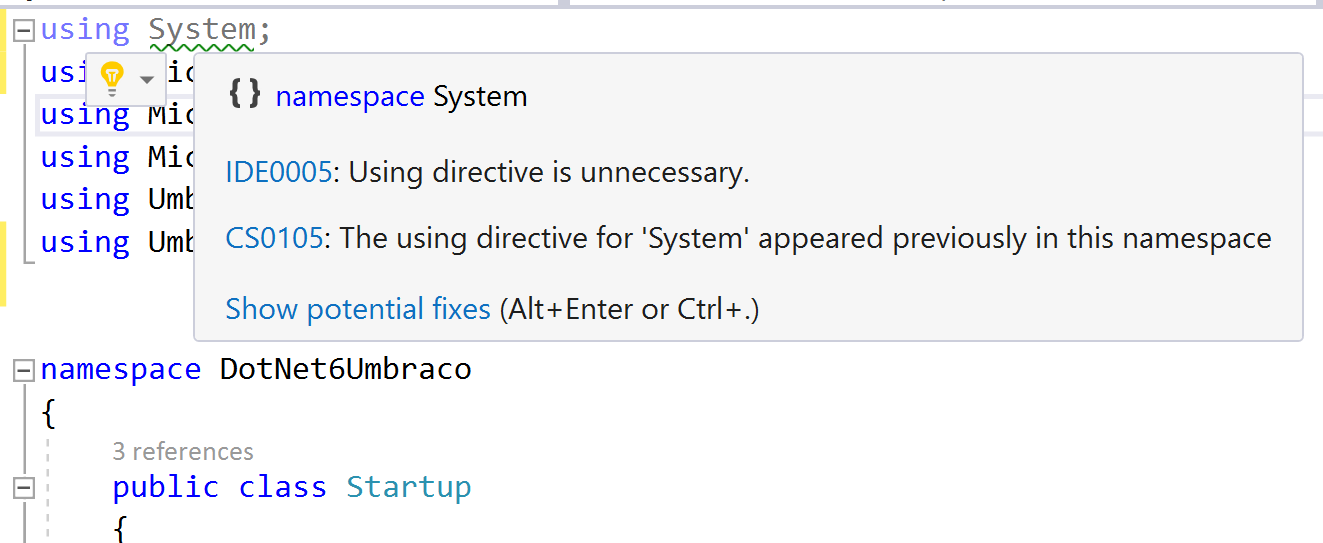Click Show potential fixes link
The width and height of the screenshot is (1323, 543).
pos(358,309)
